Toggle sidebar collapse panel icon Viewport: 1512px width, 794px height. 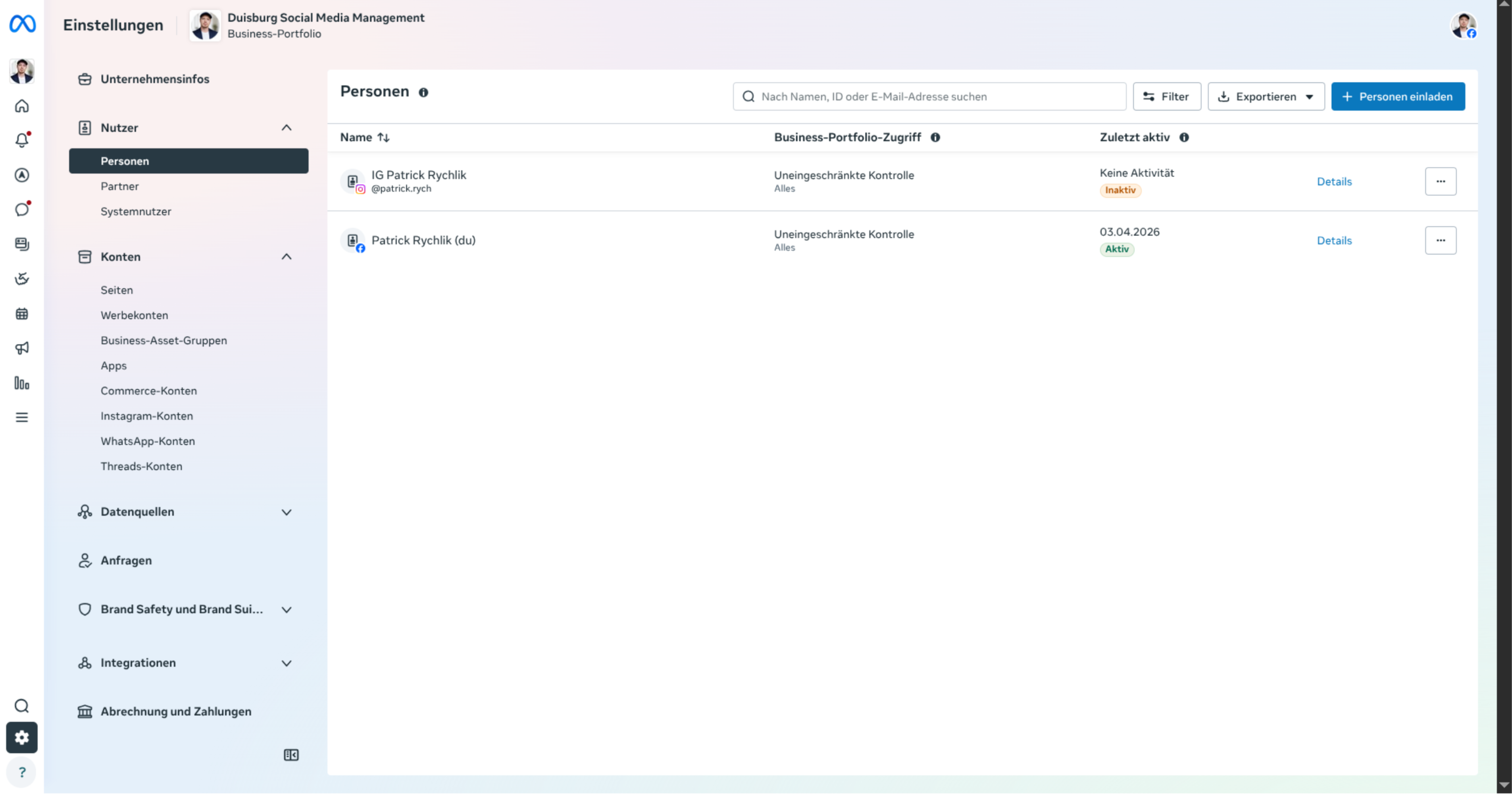pos(291,754)
